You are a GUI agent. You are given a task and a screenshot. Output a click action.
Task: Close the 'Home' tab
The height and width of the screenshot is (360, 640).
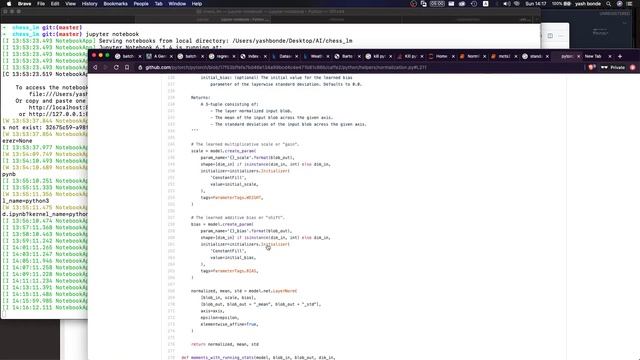click(x=453, y=56)
